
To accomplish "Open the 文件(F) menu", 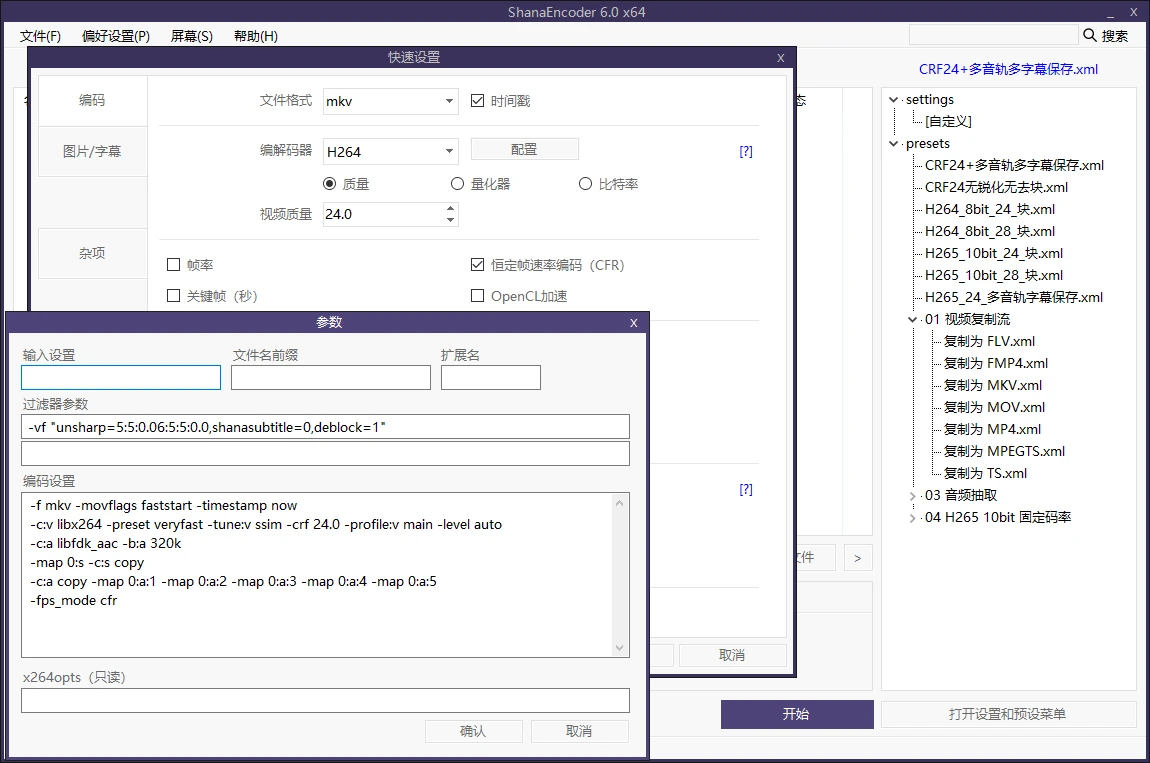I will pos(40,36).
